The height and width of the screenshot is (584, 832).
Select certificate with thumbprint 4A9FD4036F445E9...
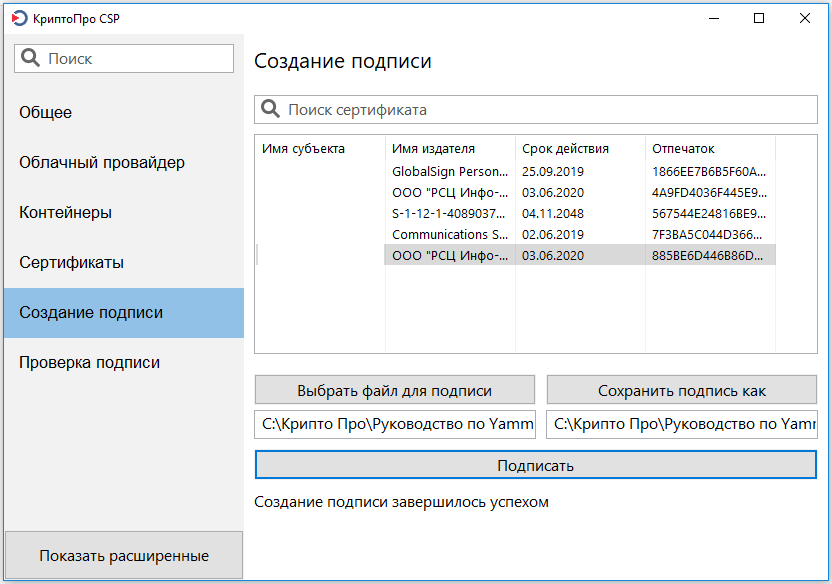(516, 193)
